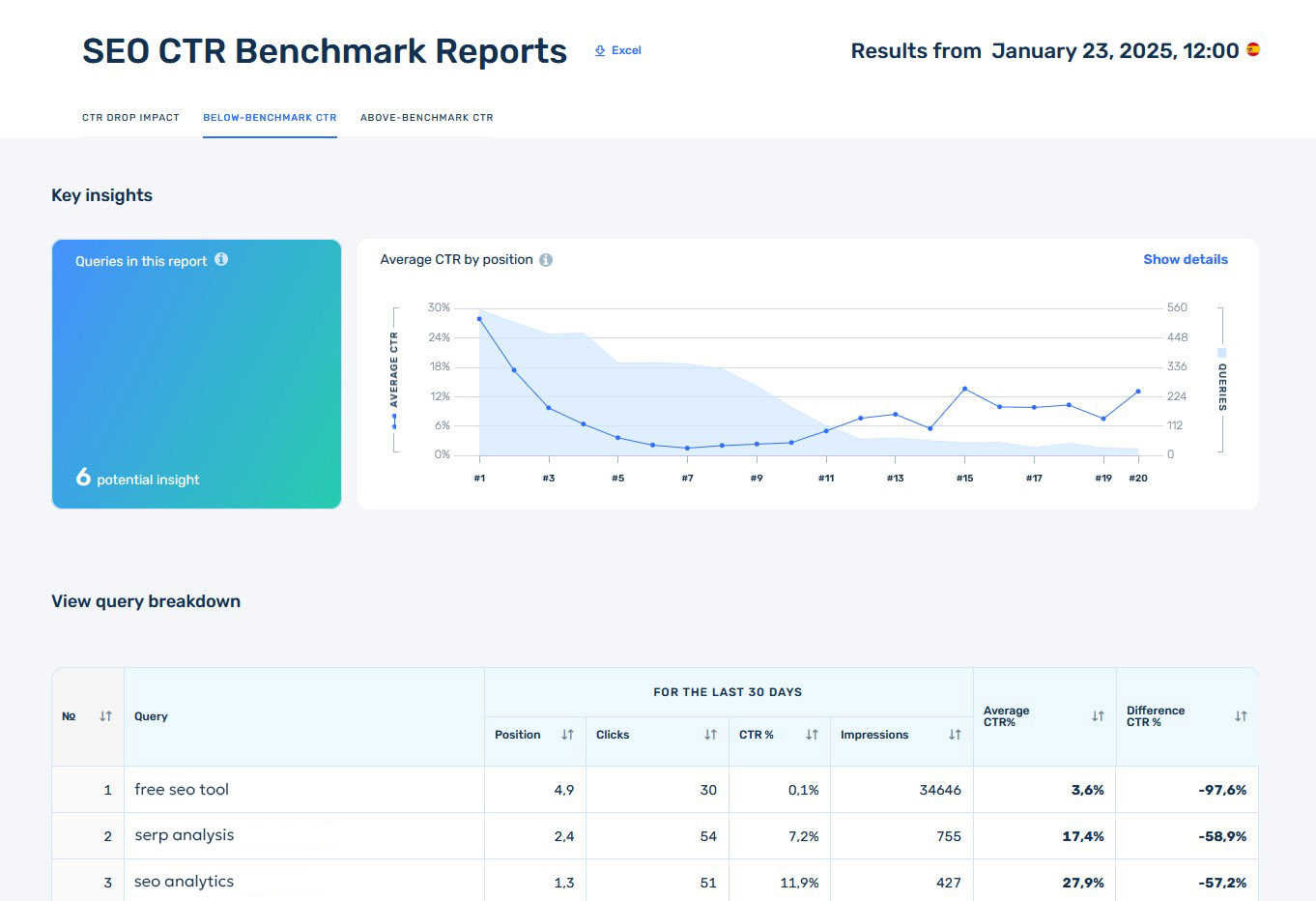1316x901 pixels.
Task: Select position value 1,3 for seo analytics
Action: coord(564,883)
